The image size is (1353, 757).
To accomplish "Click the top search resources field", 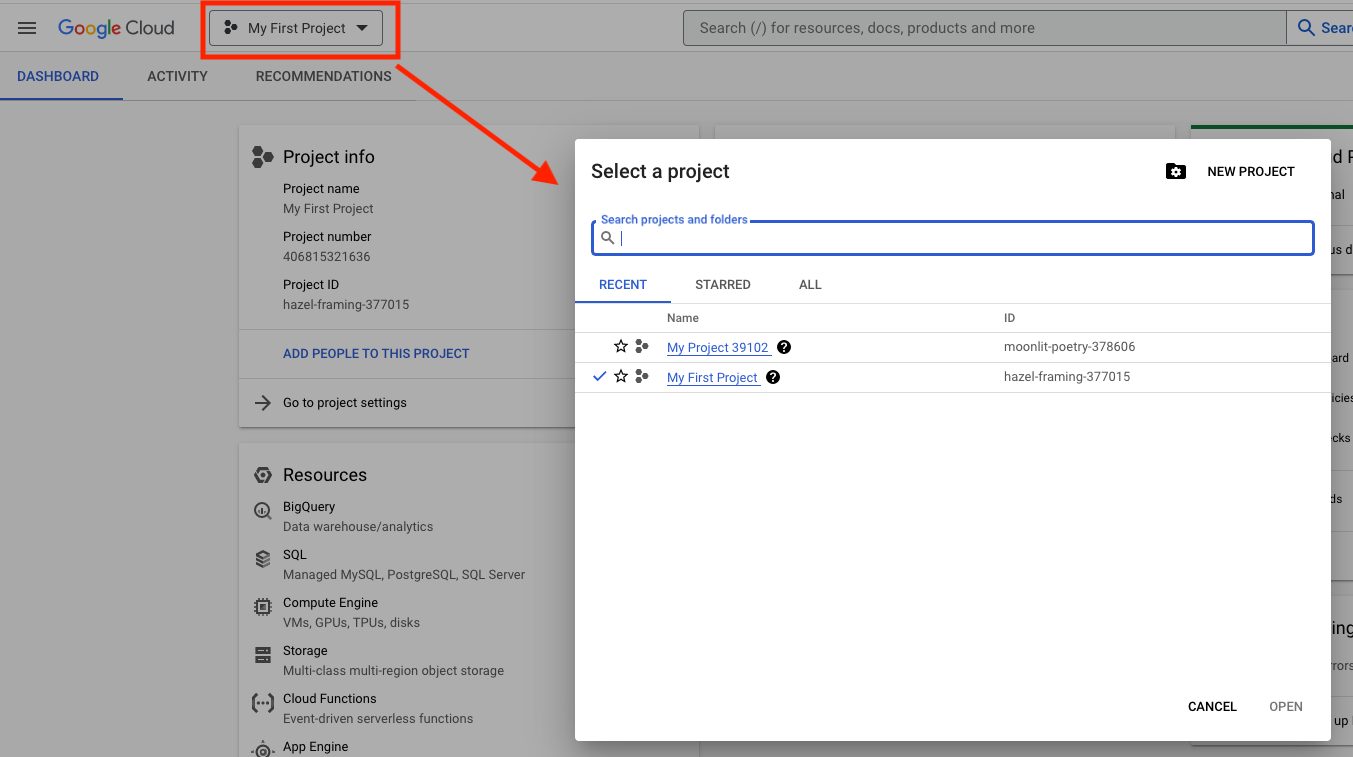I will pos(985,28).
